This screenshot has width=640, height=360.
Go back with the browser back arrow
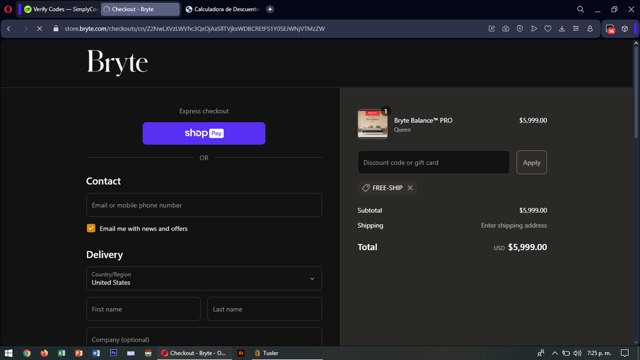9,29
